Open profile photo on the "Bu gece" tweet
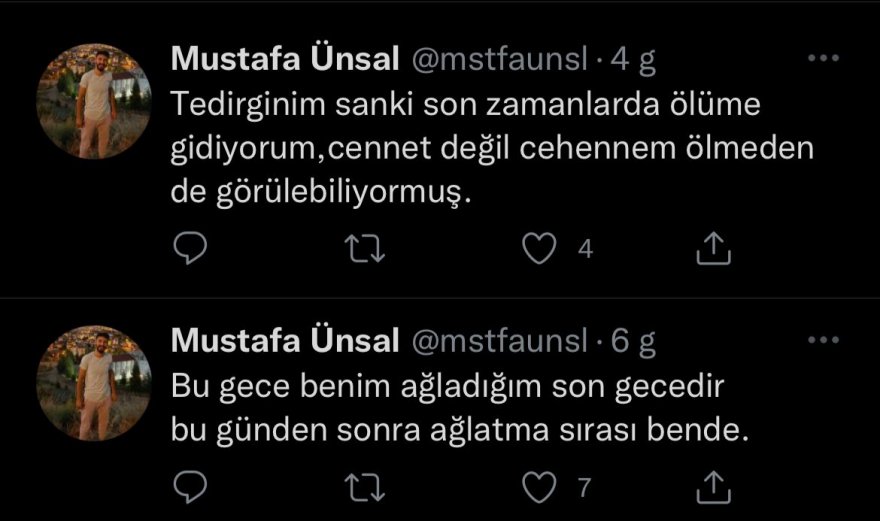Image resolution: width=880 pixels, height=521 pixels. [93, 383]
